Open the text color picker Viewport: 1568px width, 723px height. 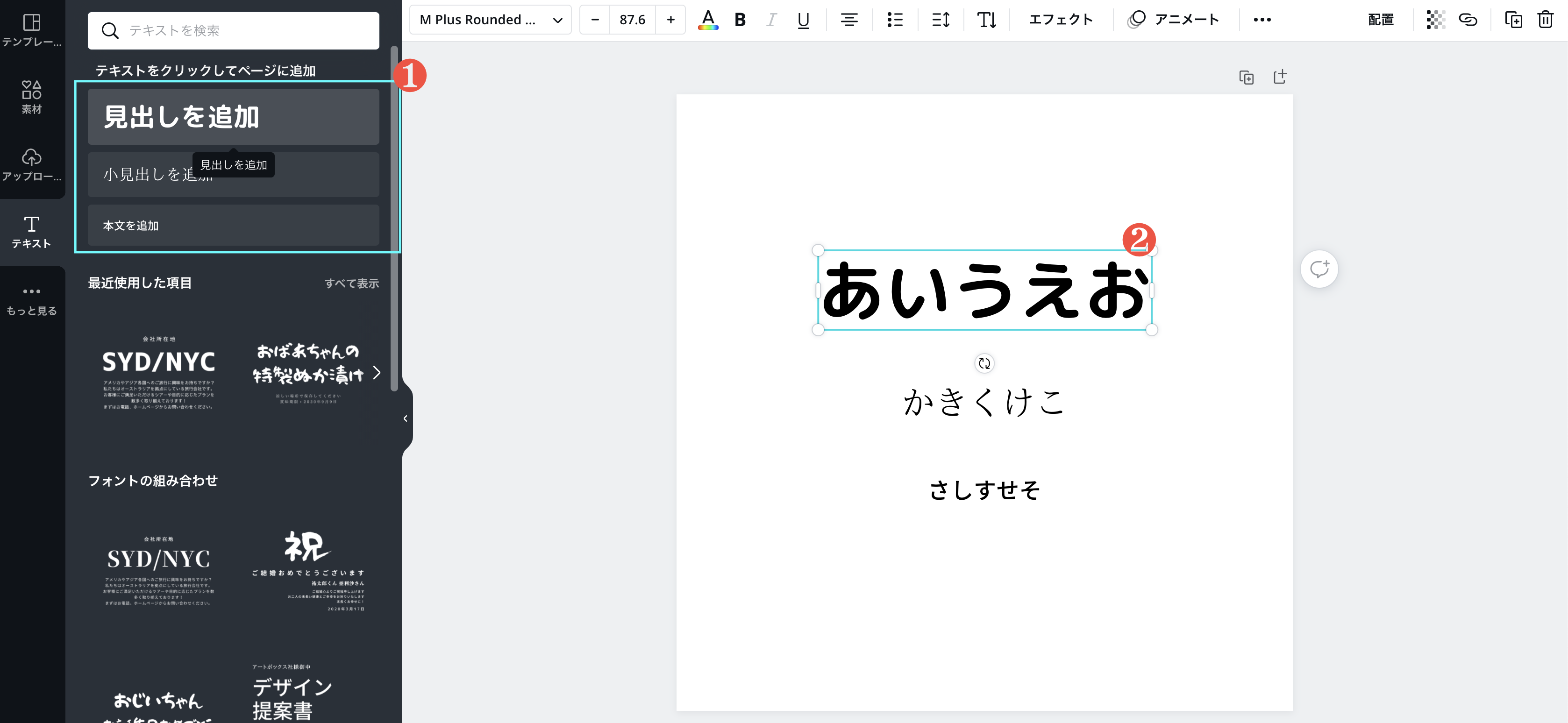707,20
